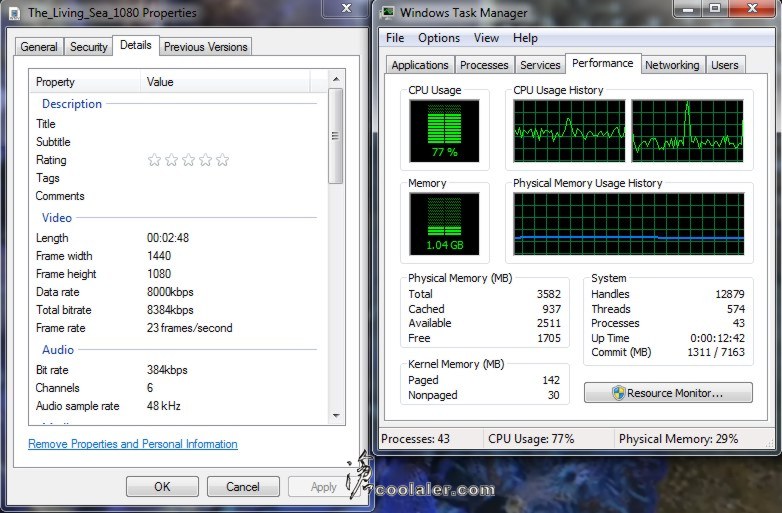Click the Available memory value 2511
The height and width of the screenshot is (513, 782).
[549, 323]
